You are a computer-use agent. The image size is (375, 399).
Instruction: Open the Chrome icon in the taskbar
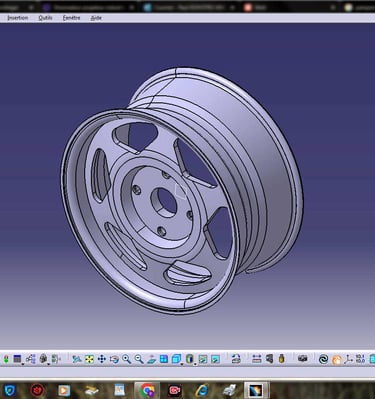tap(147, 390)
